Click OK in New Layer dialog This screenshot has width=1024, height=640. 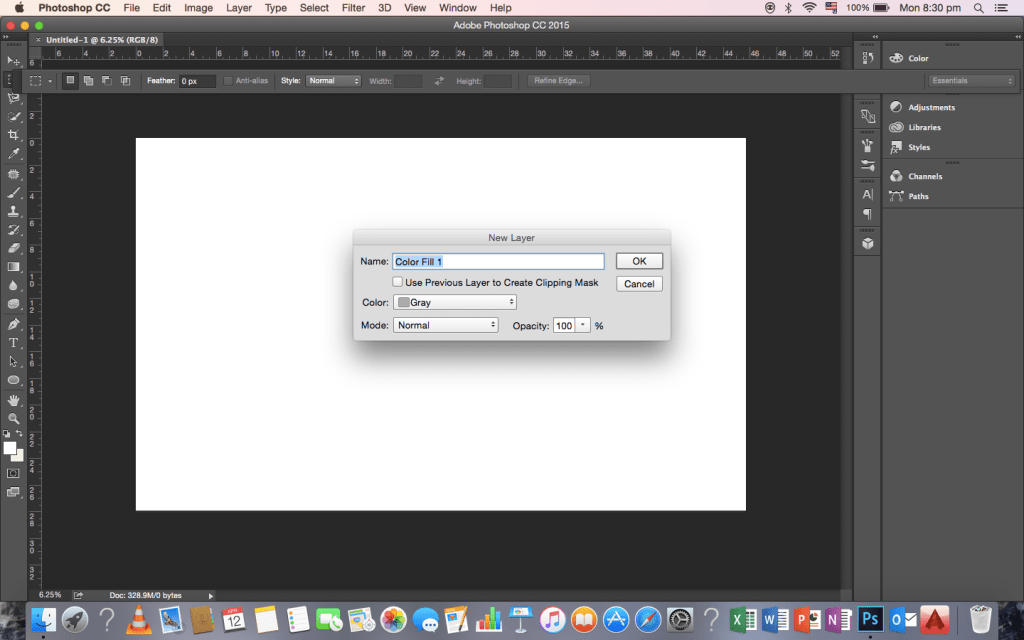(x=639, y=261)
